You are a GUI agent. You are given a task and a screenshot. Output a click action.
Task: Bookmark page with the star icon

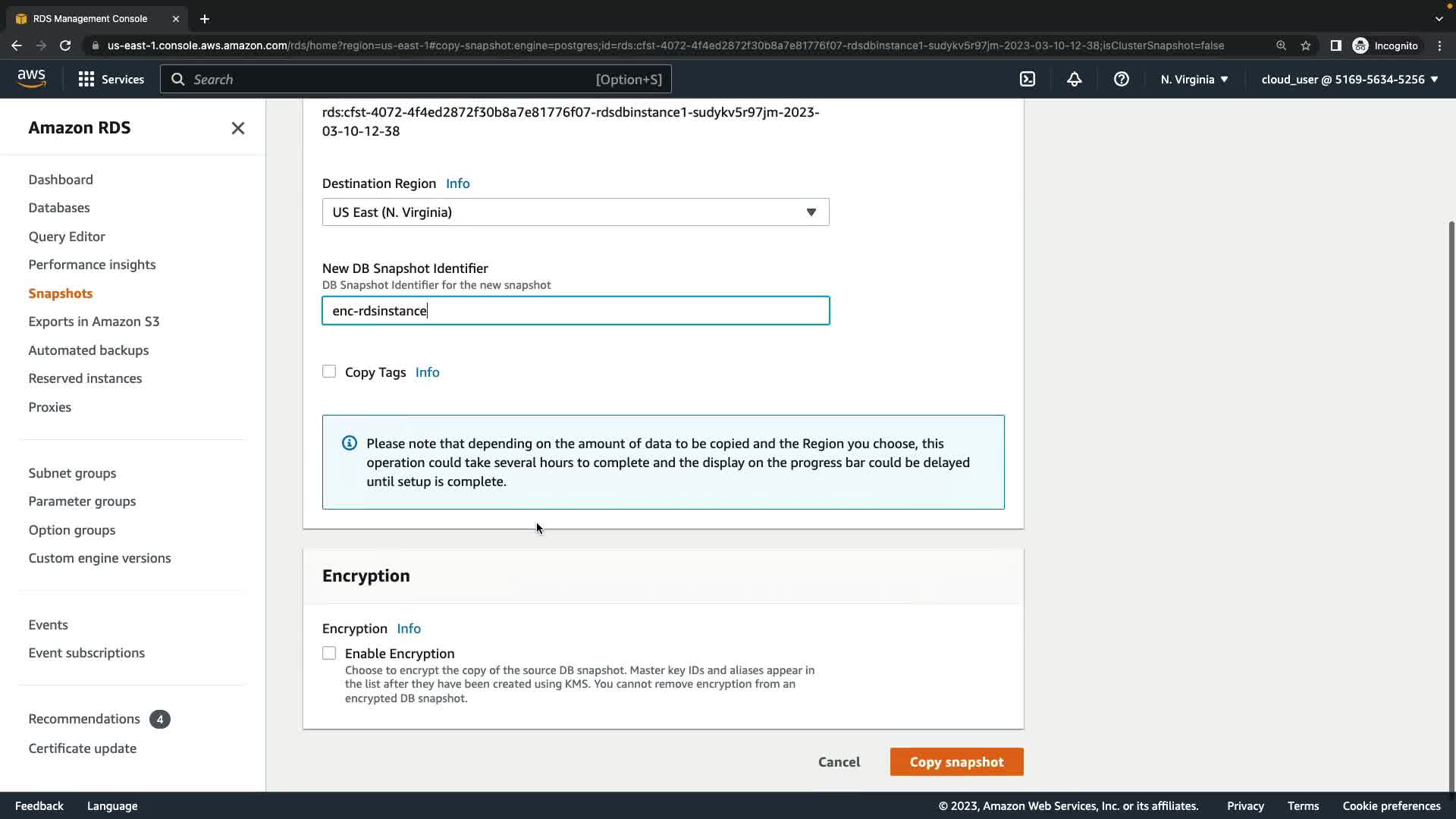(x=1305, y=45)
